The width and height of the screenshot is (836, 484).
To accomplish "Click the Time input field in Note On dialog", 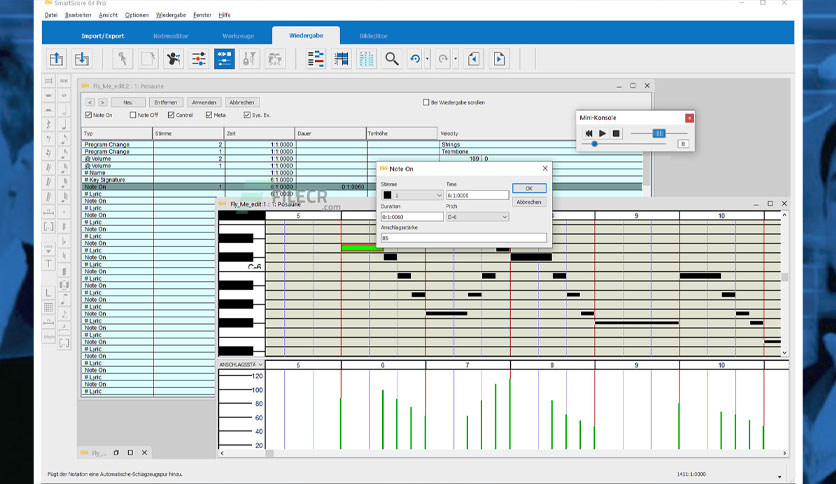I will click(477, 195).
